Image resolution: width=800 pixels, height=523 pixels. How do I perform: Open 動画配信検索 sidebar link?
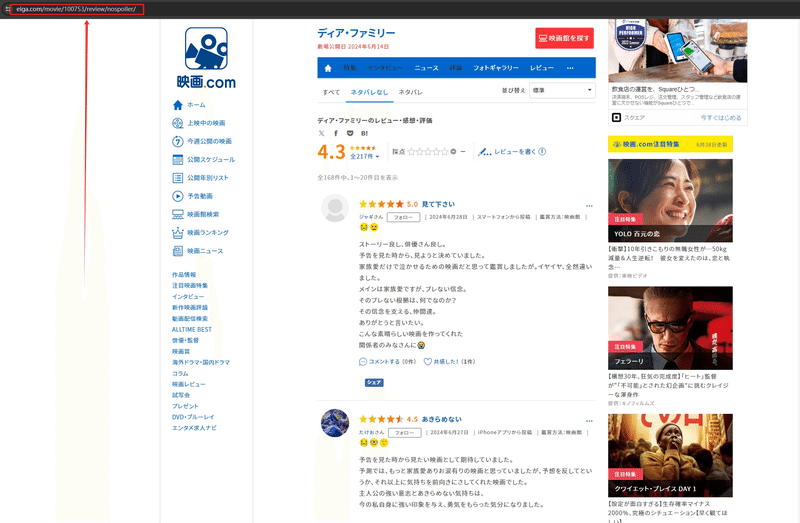pyautogui.click(x=190, y=318)
